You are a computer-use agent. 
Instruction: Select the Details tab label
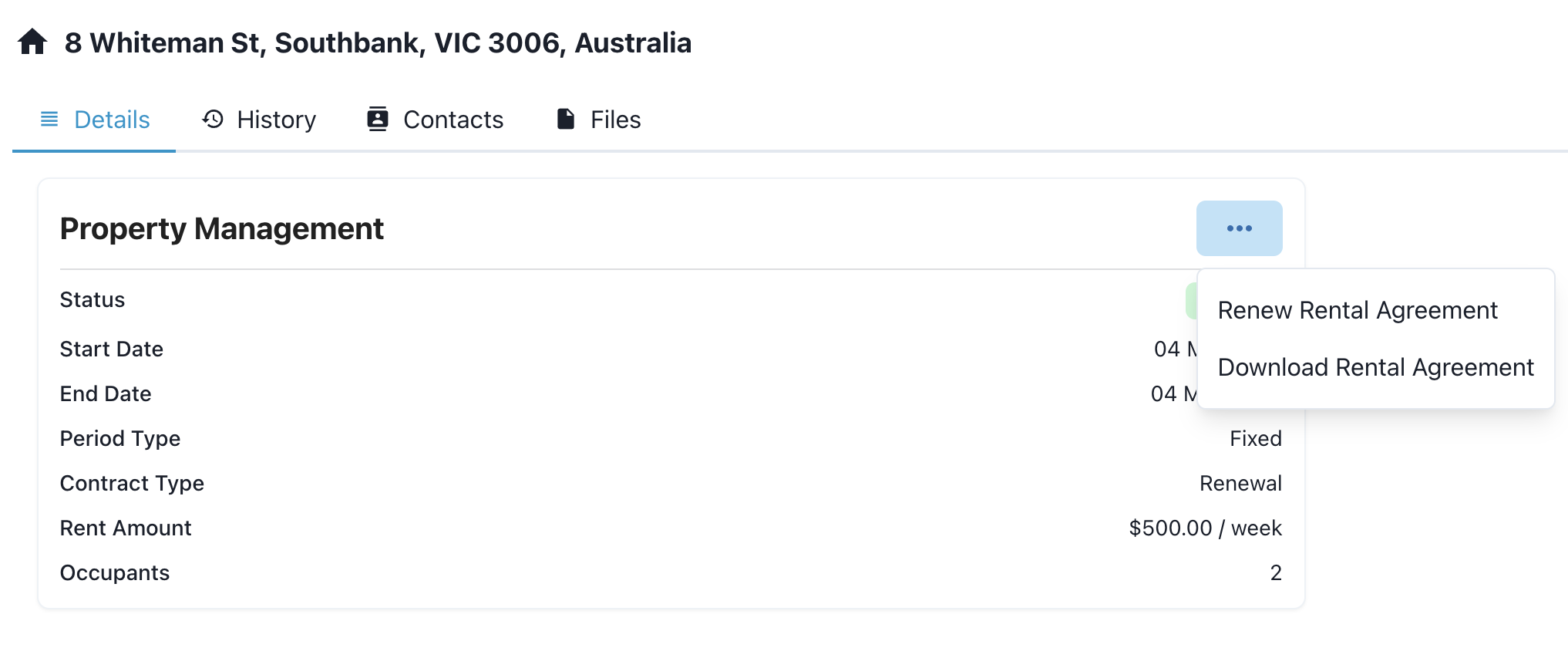(x=112, y=120)
